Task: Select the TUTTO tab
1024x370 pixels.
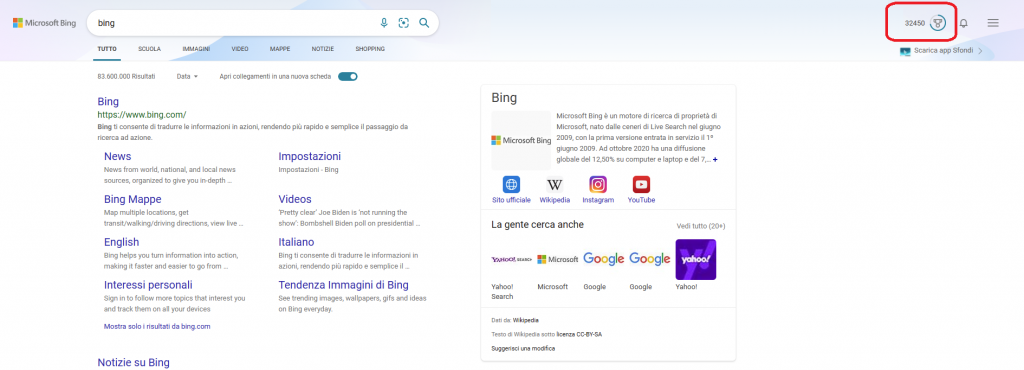Action: (x=107, y=49)
